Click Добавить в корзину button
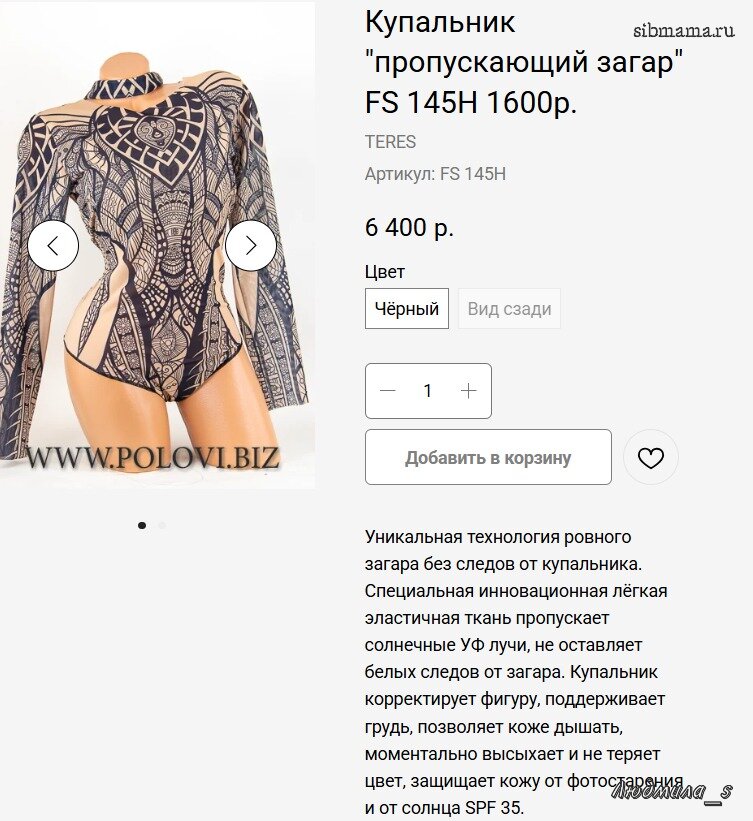The height and width of the screenshot is (821, 753). click(488, 457)
